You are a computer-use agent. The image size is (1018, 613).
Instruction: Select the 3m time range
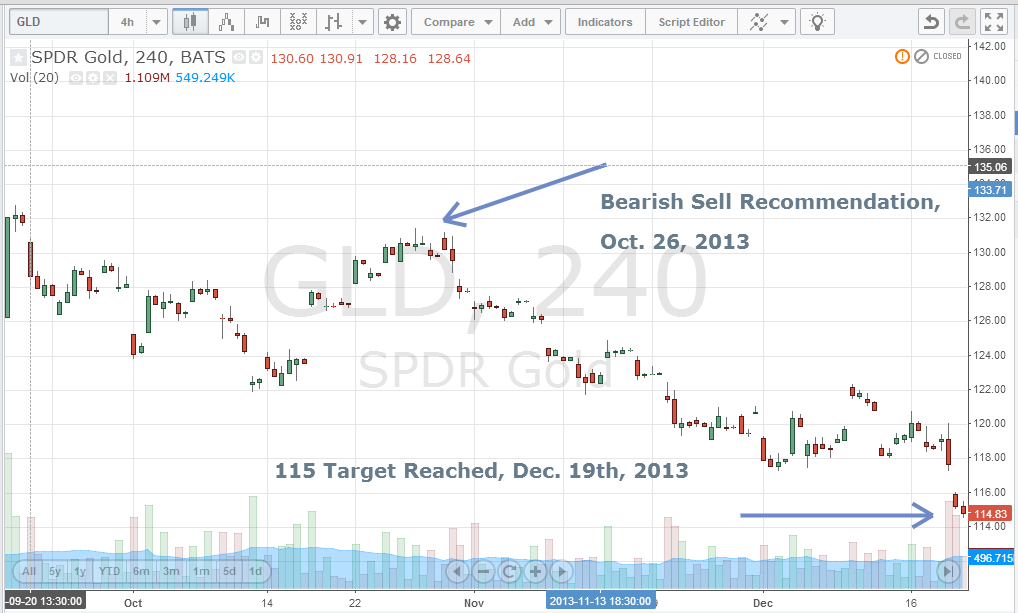[x=171, y=571]
